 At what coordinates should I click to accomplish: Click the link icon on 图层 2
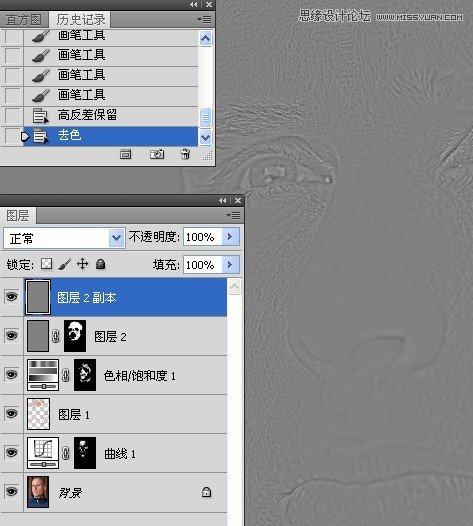56,336
